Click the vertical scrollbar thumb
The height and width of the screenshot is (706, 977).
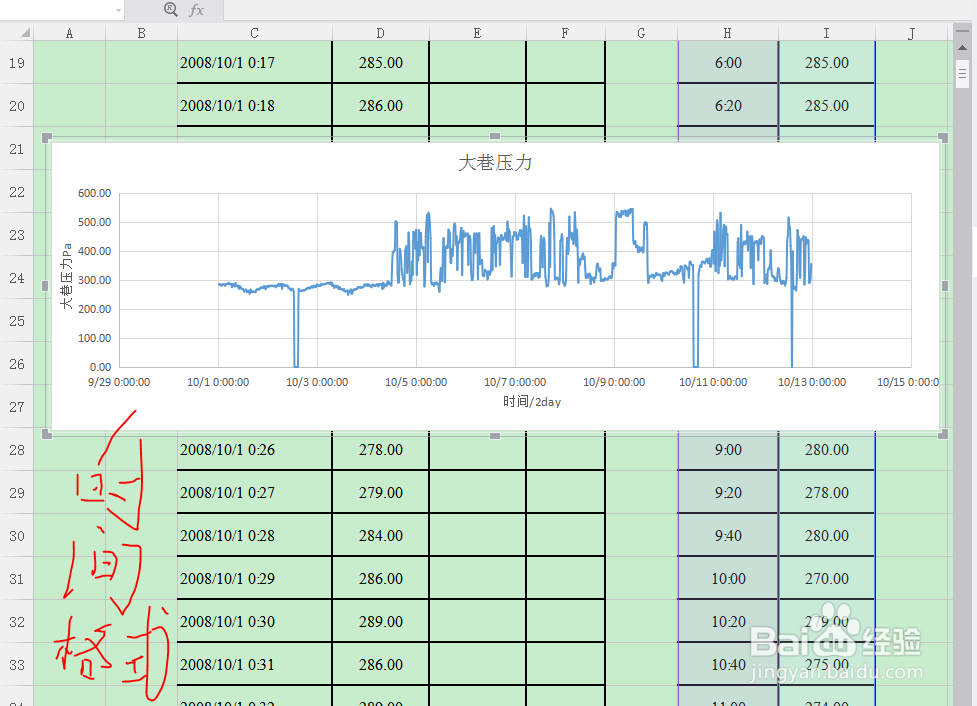964,75
